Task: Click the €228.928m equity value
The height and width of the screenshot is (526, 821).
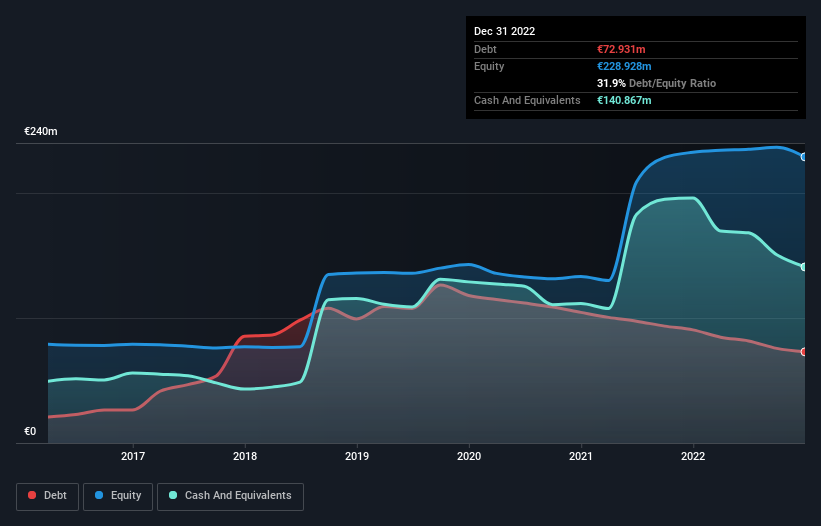Action: [x=625, y=66]
